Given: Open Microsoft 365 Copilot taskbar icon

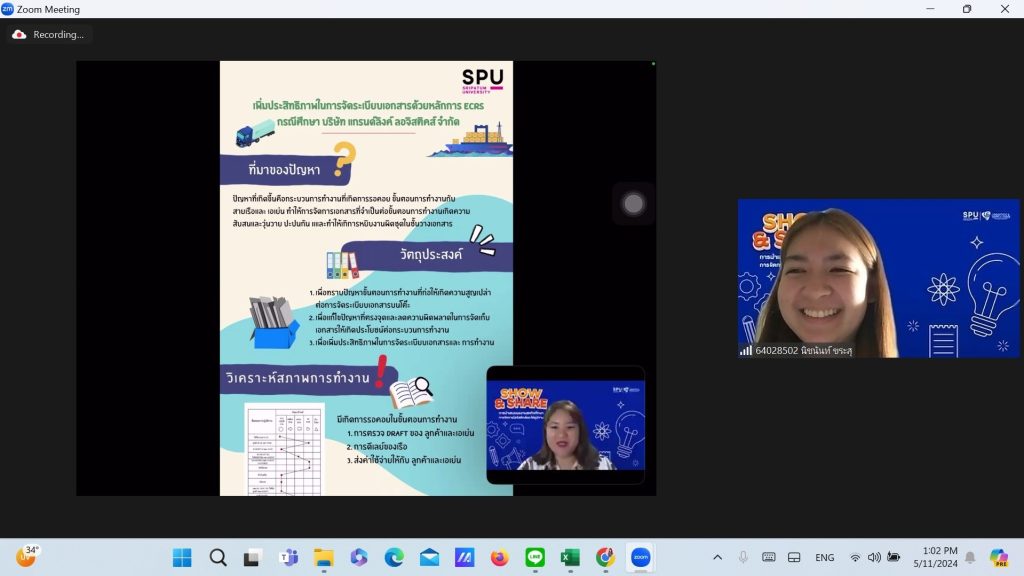Looking at the screenshot, I should tap(359, 558).
